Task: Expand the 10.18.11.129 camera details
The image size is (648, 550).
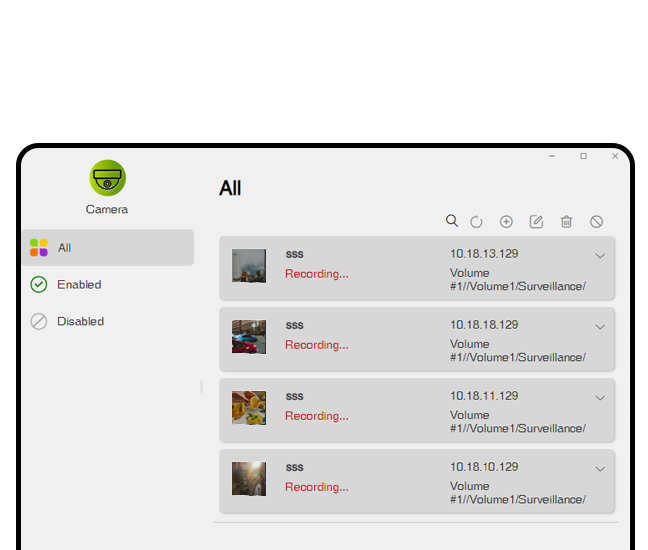Action: click(600, 398)
